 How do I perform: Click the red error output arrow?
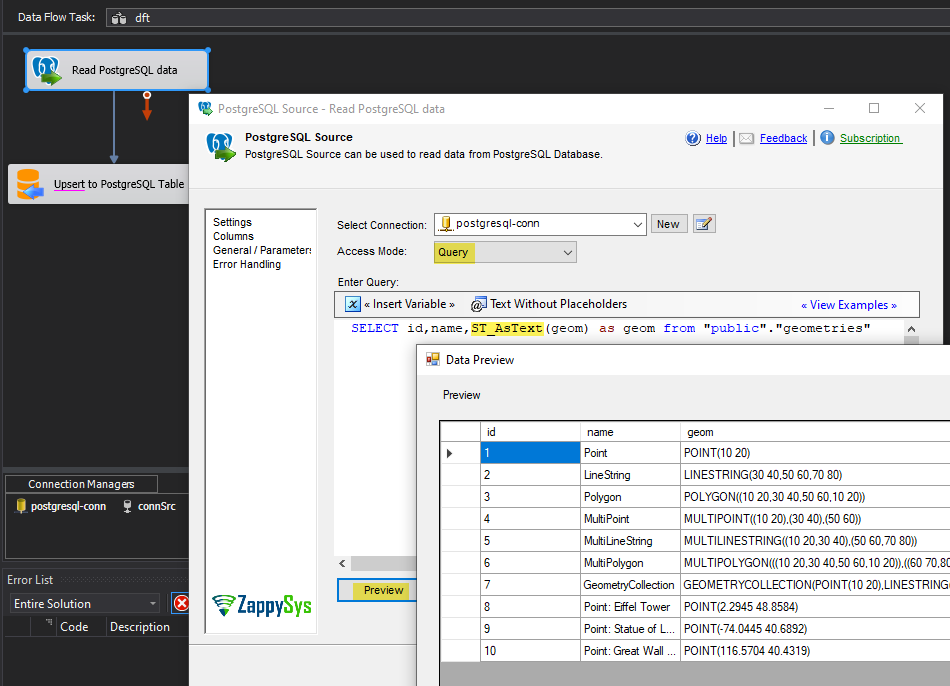coord(147,106)
